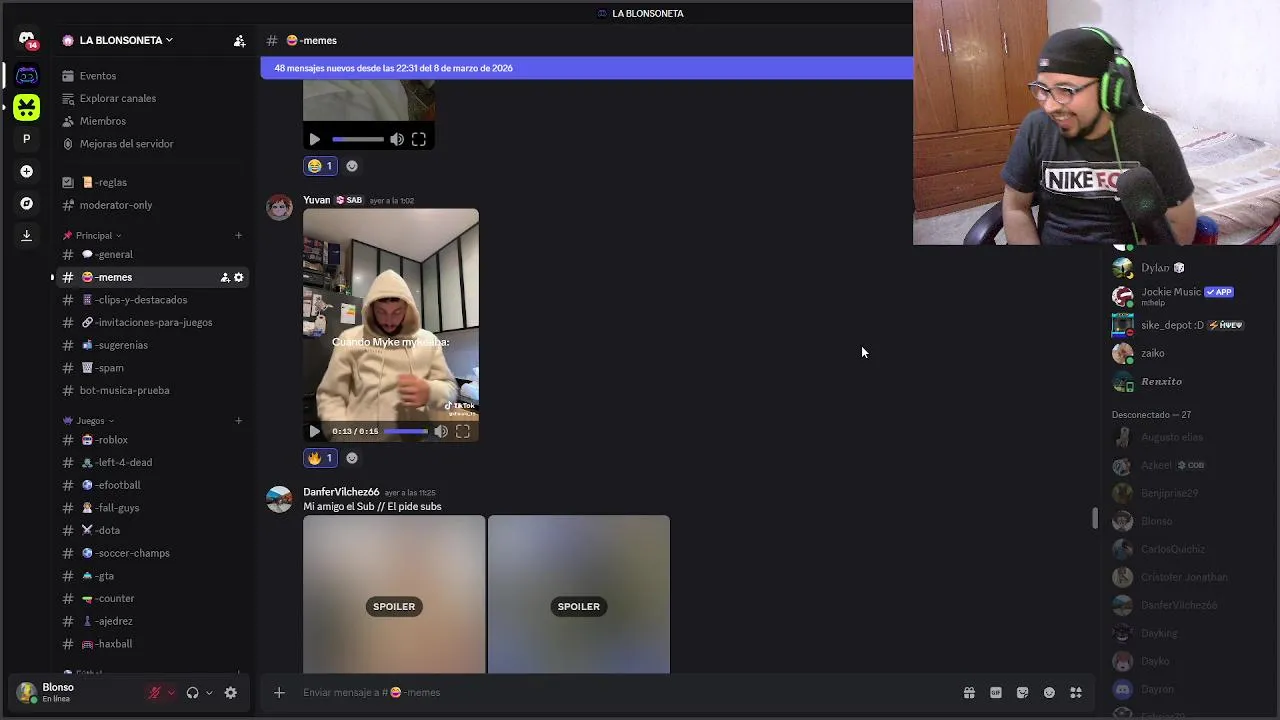Open emoji picker icon
Image resolution: width=1280 pixels, height=720 pixels.
(x=1049, y=692)
